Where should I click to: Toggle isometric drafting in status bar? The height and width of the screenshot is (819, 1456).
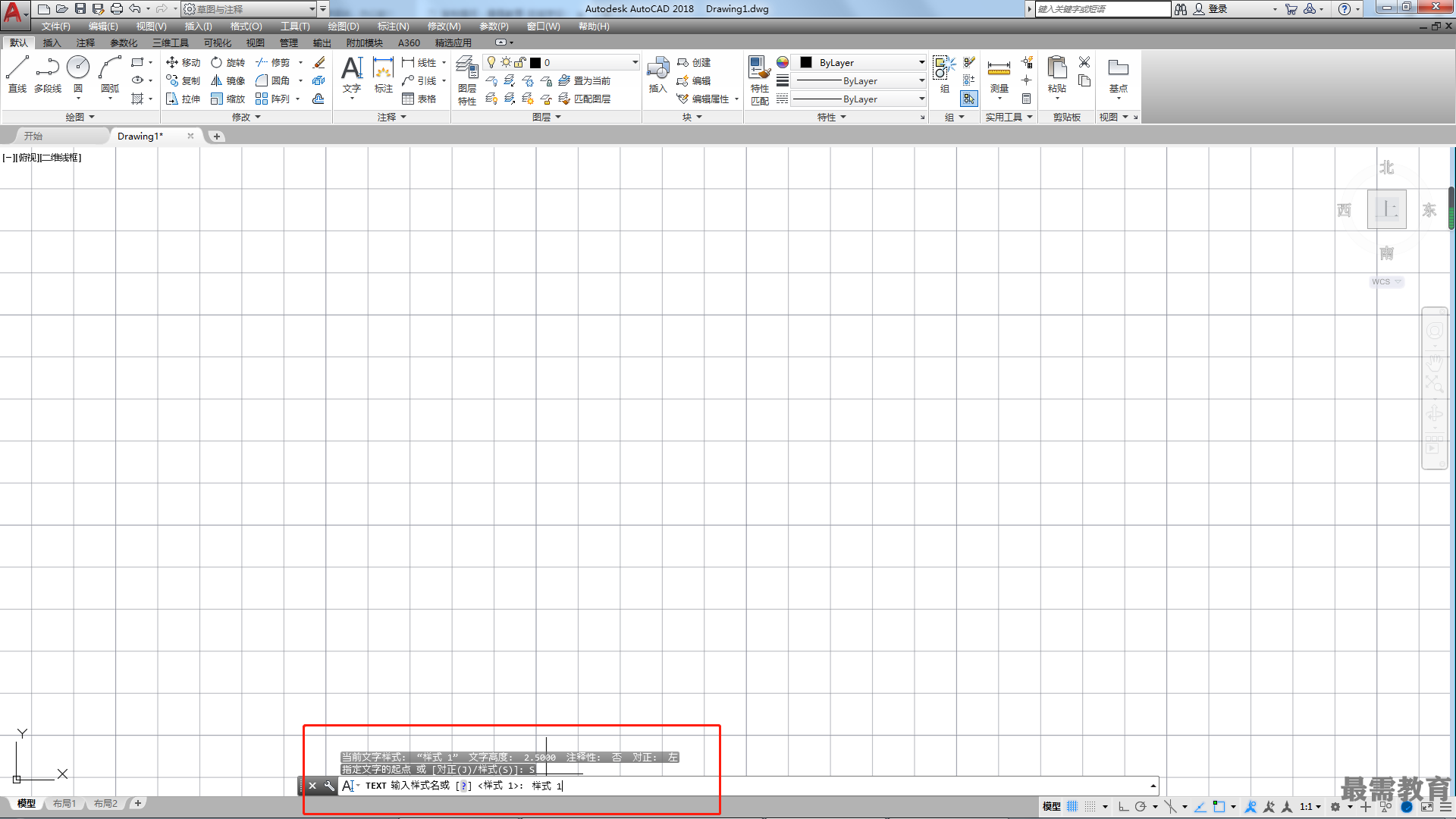tap(1170, 807)
